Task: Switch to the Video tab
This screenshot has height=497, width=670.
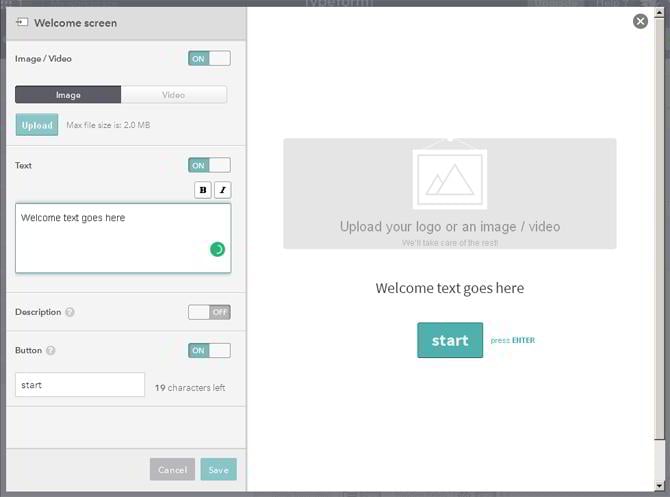Action: (x=174, y=95)
